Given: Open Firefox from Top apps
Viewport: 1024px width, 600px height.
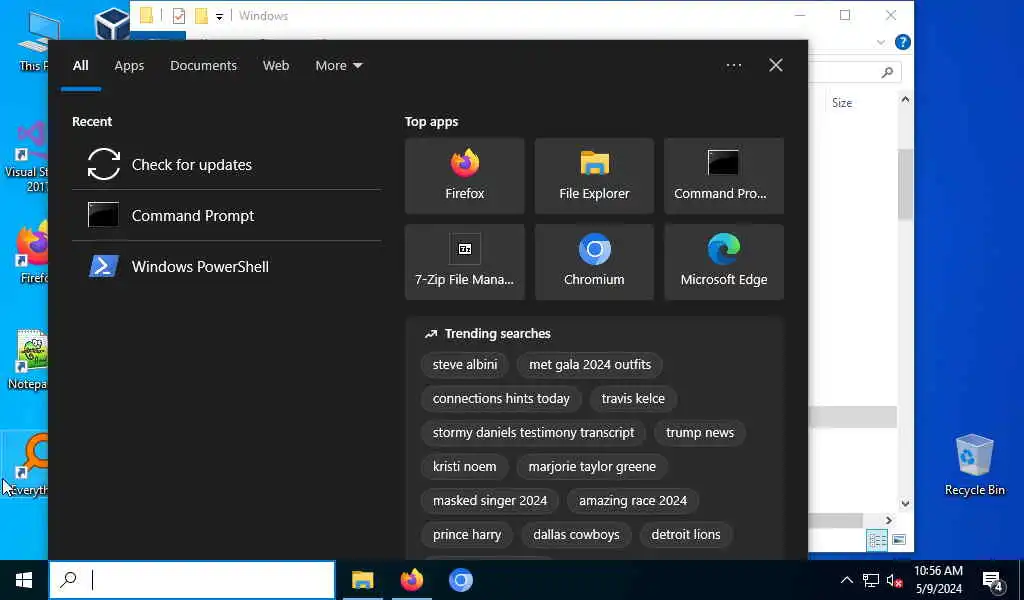Looking at the screenshot, I should coord(464,176).
